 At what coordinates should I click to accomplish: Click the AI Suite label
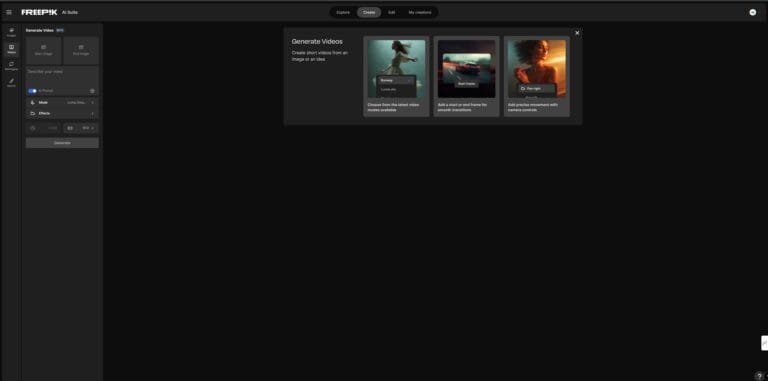tap(70, 12)
